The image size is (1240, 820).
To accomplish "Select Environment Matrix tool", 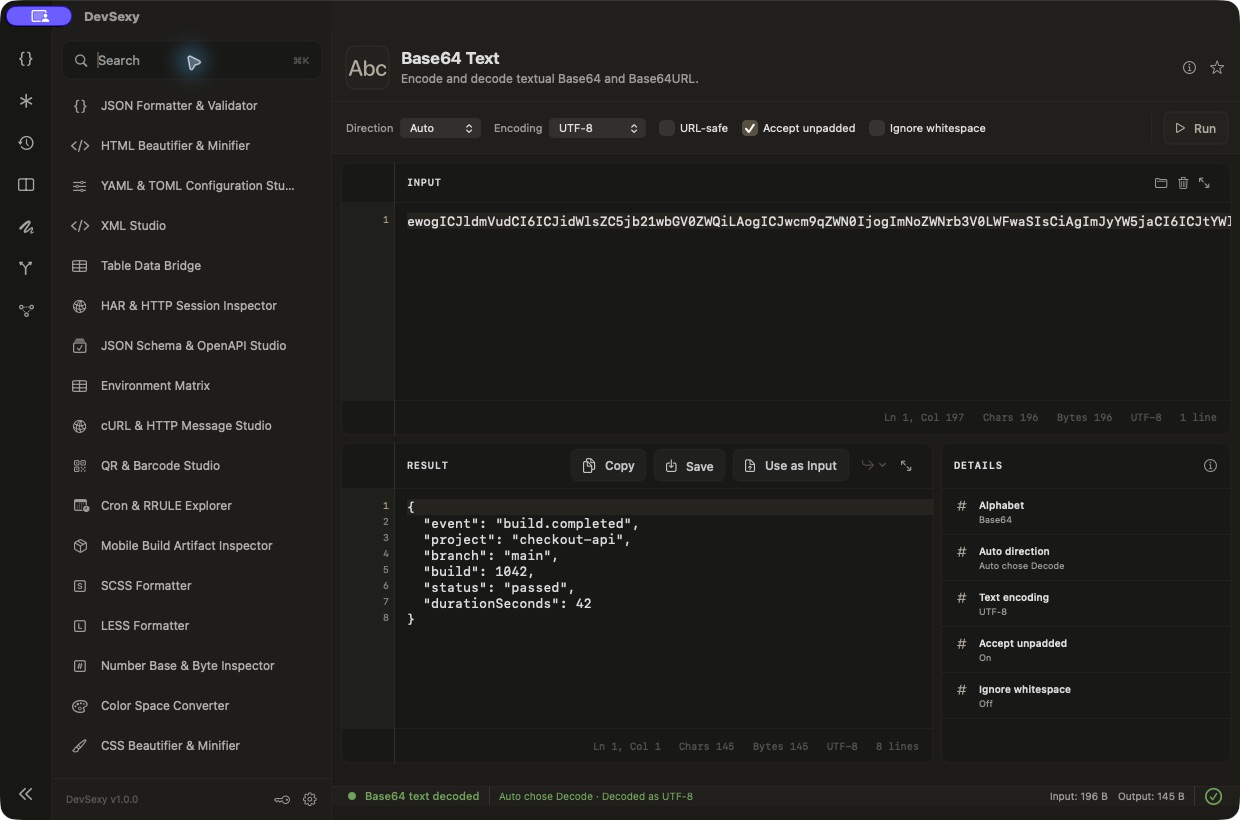I will (x=191, y=386).
